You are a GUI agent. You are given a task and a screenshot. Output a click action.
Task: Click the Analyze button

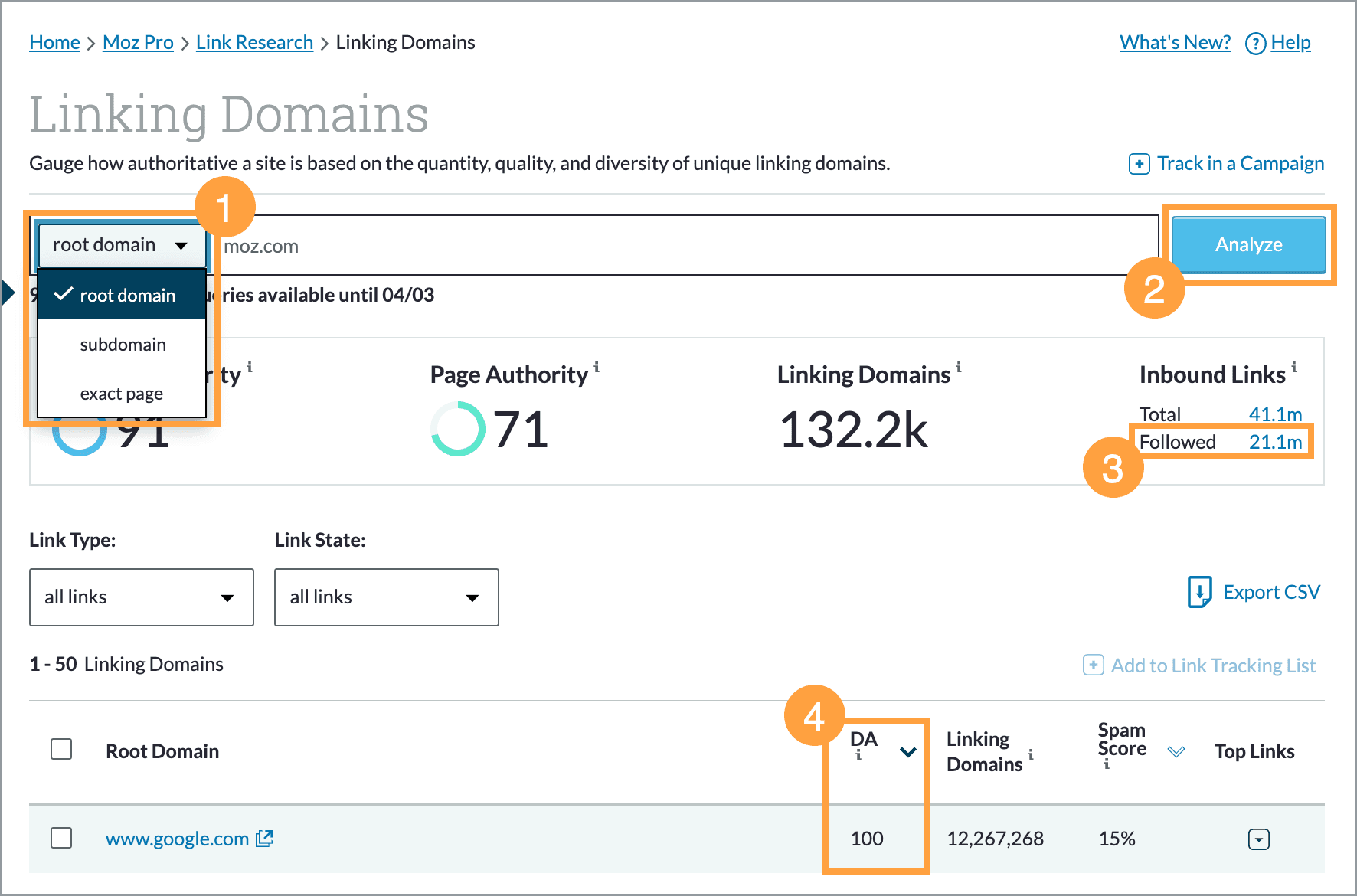click(x=1248, y=244)
